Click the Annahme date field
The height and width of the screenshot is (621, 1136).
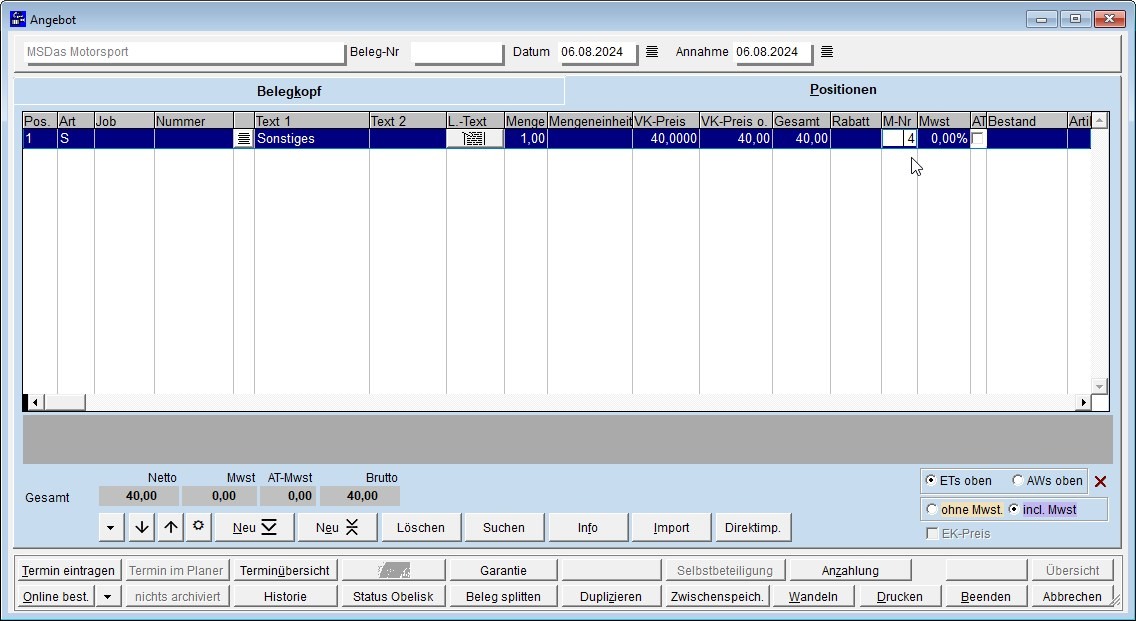click(x=773, y=52)
